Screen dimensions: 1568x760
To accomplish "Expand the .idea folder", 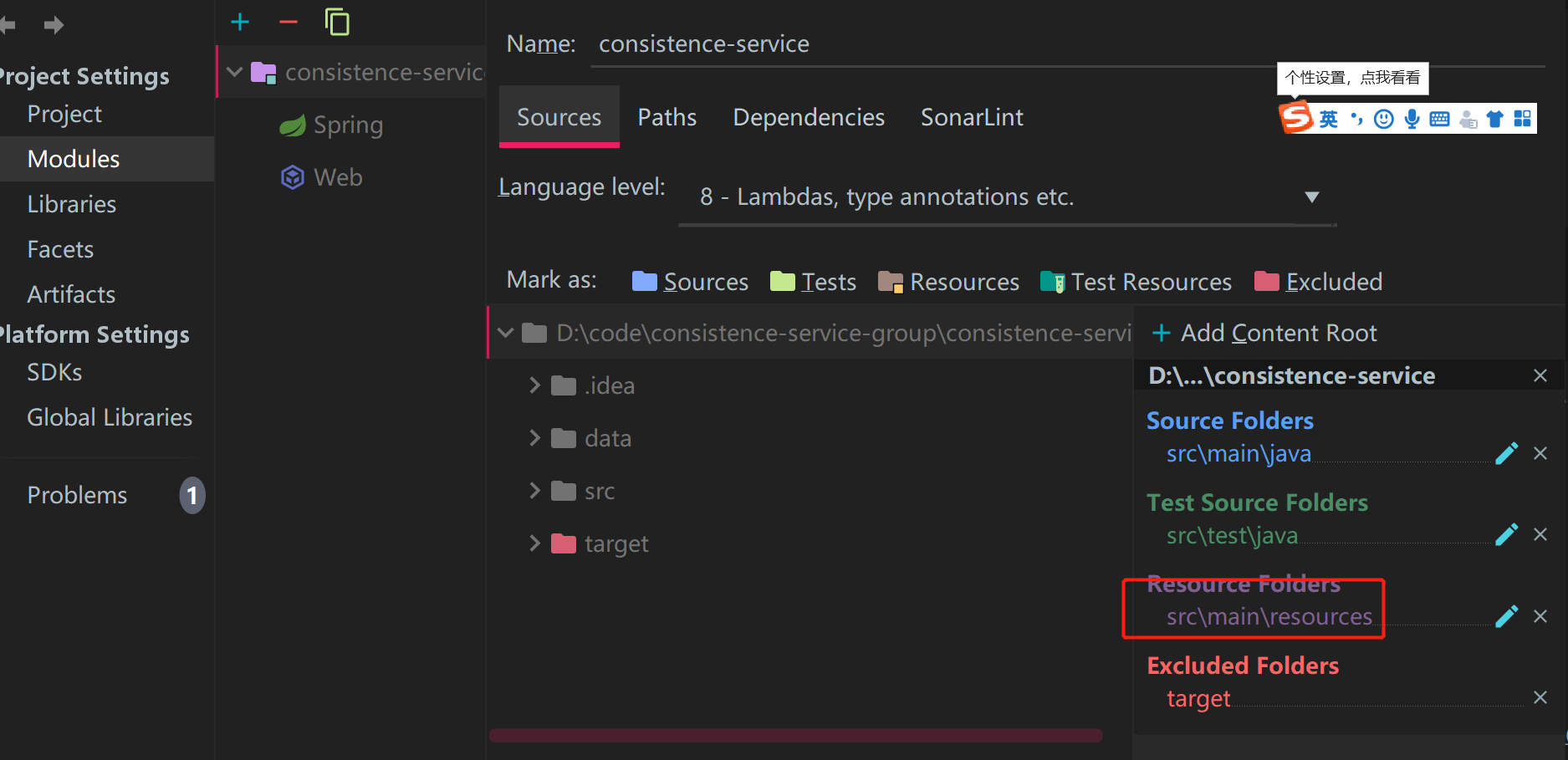I will click(535, 385).
